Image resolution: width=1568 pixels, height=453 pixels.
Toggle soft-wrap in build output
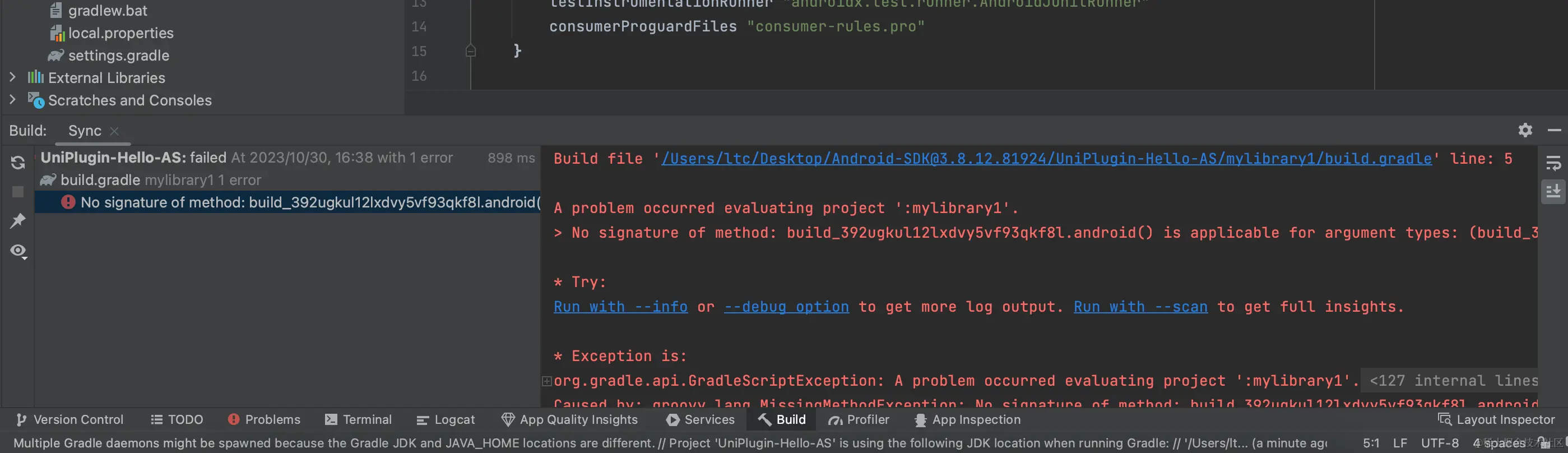[1553, 163]
